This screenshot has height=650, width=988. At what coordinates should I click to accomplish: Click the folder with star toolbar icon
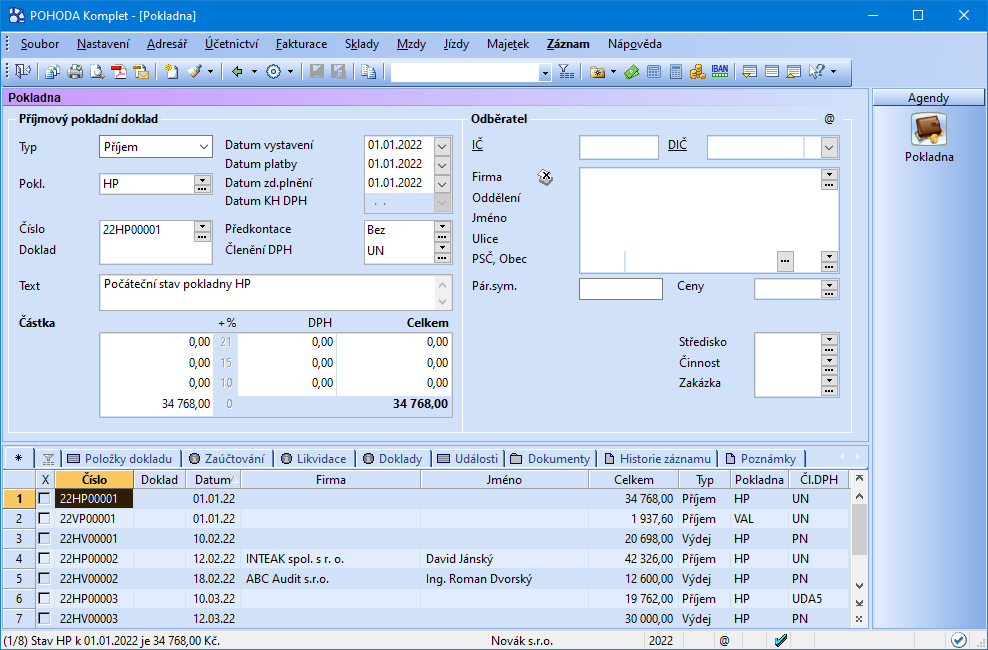[x=597, y=72]
